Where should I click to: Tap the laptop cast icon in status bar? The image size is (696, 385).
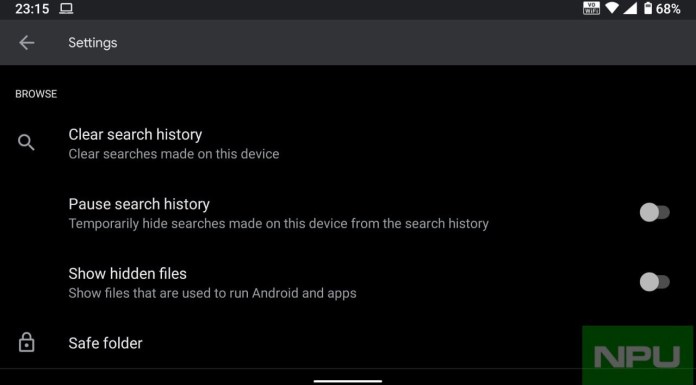pos(66,8)
